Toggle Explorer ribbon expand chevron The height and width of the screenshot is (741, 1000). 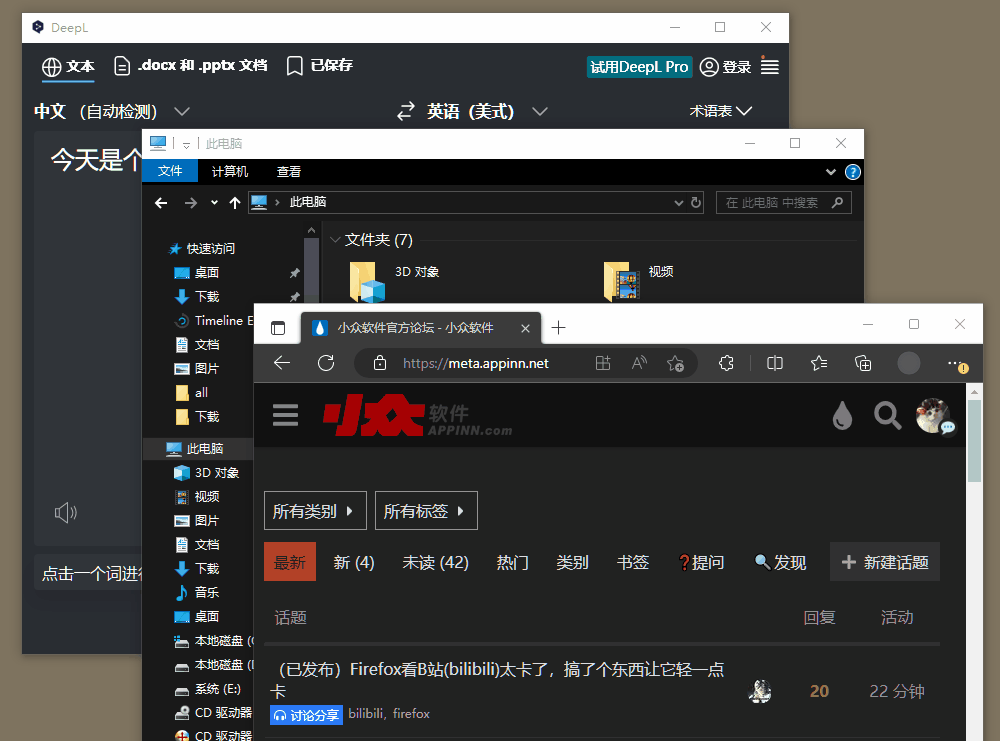tap(830, 171)
